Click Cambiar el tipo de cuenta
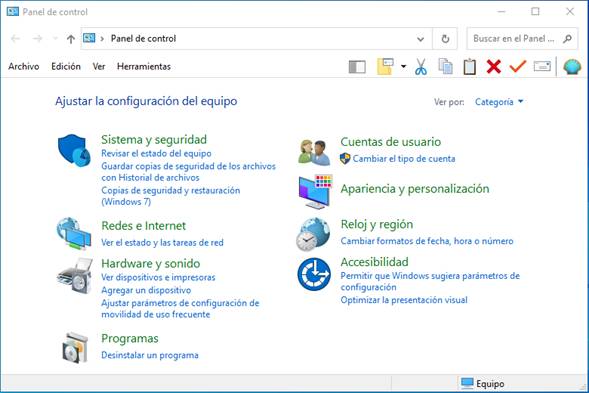 (x=404, y=159)
